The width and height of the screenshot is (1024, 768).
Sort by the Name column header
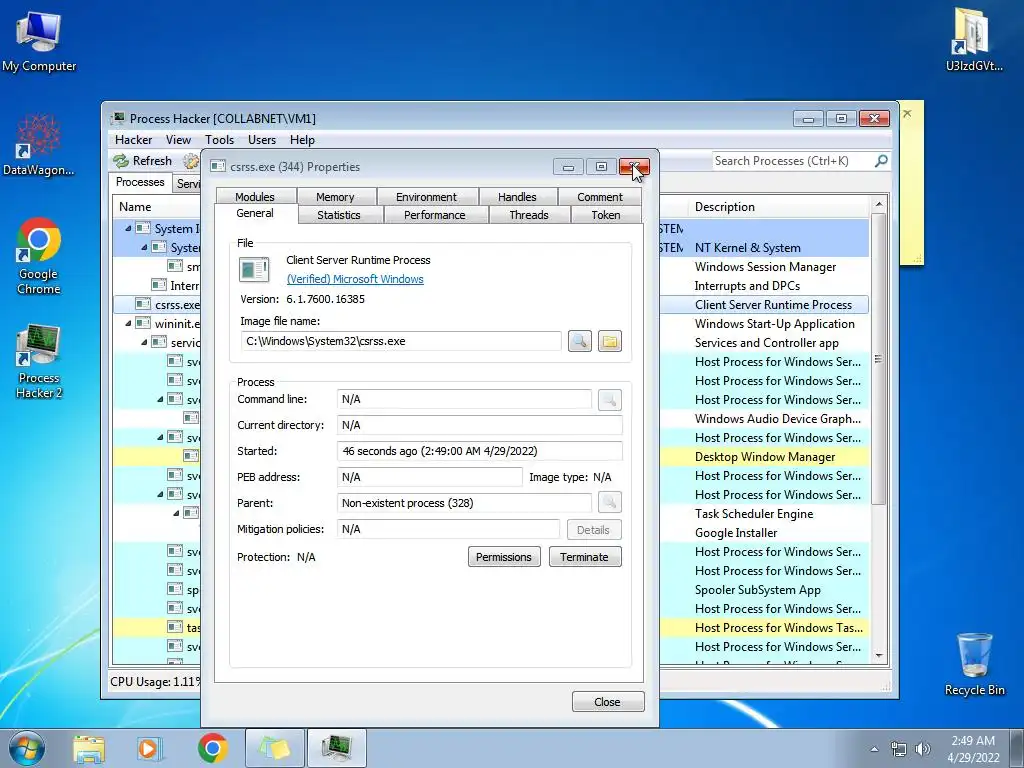click(157, 206)
